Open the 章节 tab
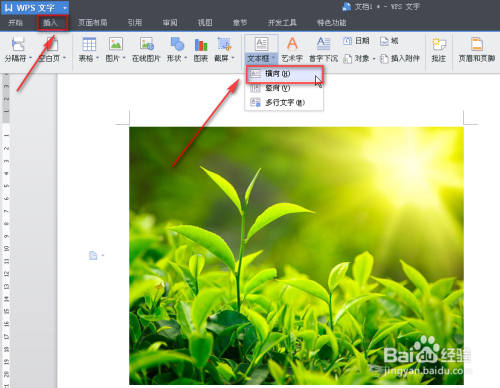The width and height of the screenshot is (500, 388). click(x=240, y=23)
